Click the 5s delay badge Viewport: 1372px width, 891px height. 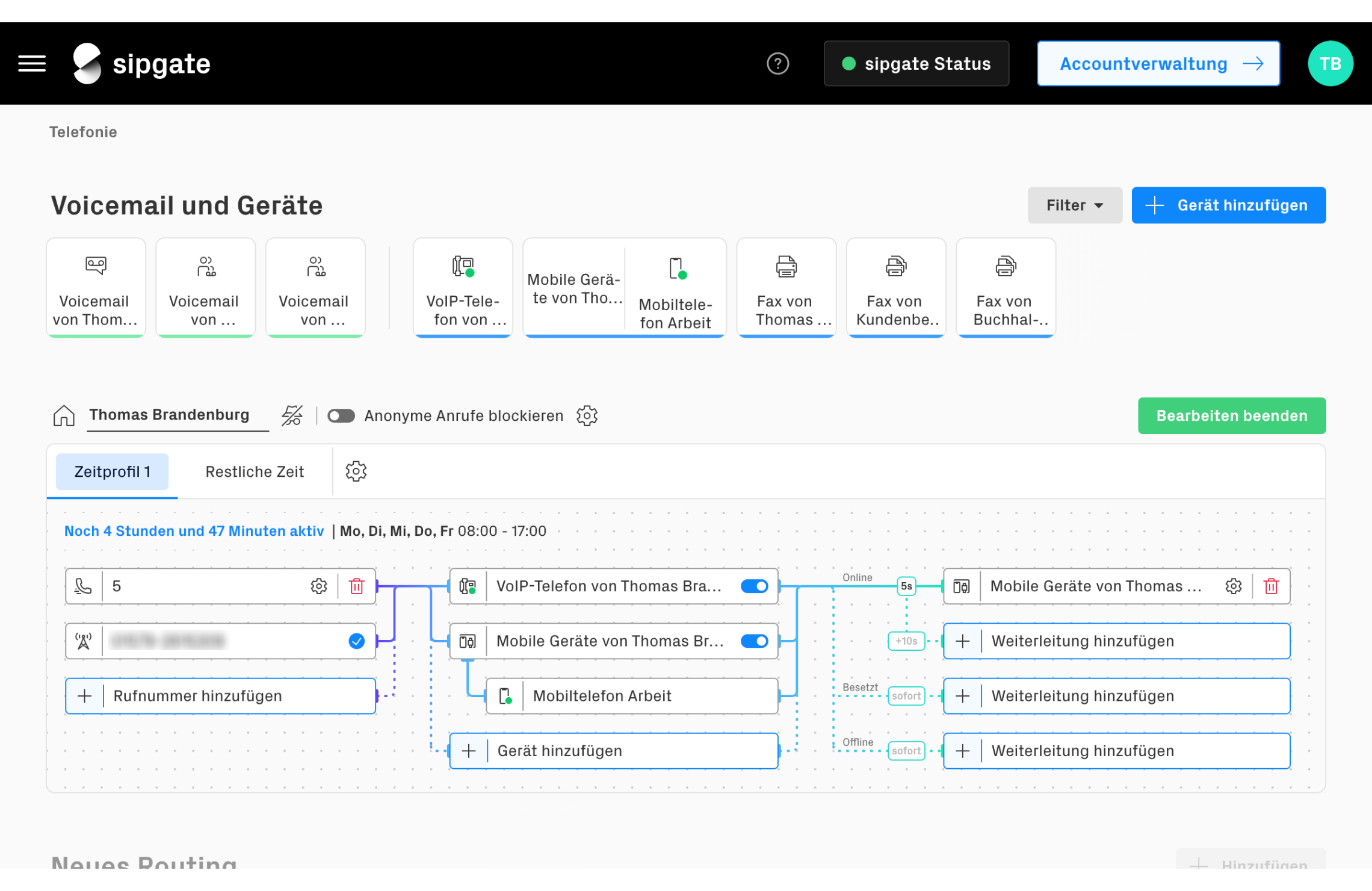[x=906, y=586]
